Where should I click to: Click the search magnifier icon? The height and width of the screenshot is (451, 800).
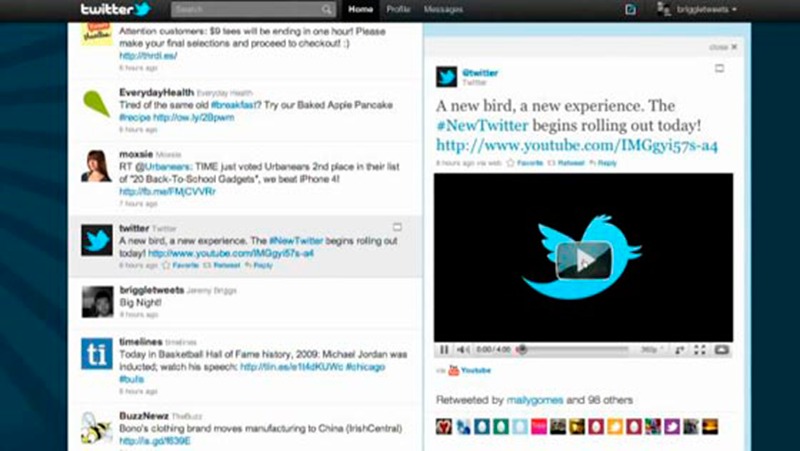pos(327,9)
